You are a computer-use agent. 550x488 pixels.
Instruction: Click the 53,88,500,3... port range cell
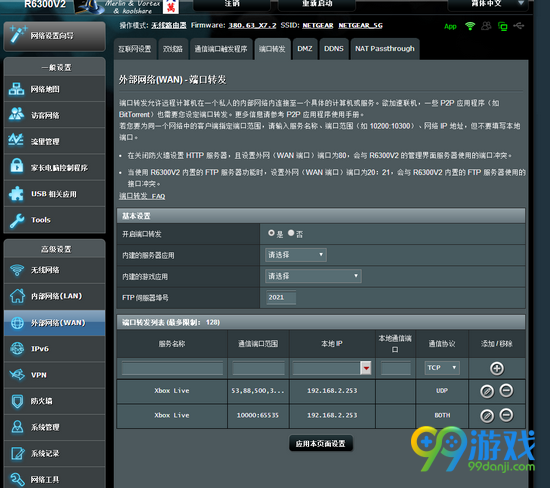point(258,391)
